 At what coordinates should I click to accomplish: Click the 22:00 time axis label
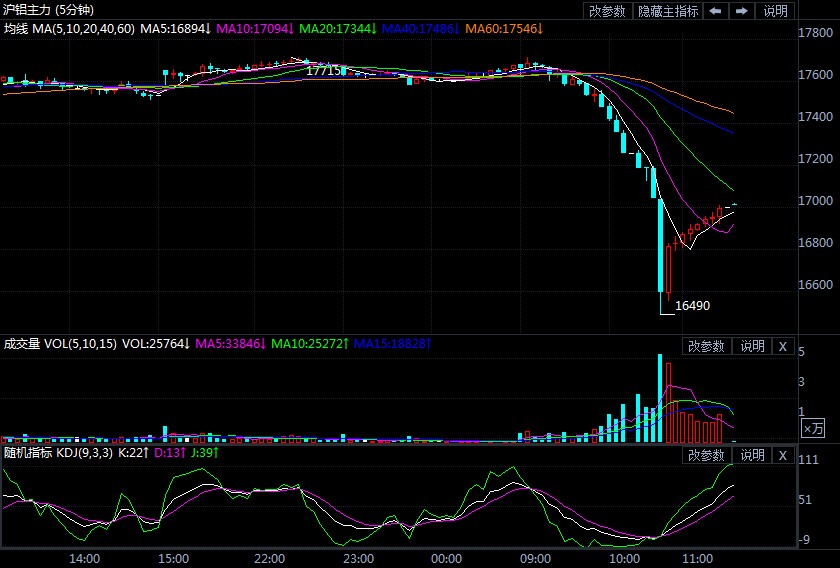[269, 559]
